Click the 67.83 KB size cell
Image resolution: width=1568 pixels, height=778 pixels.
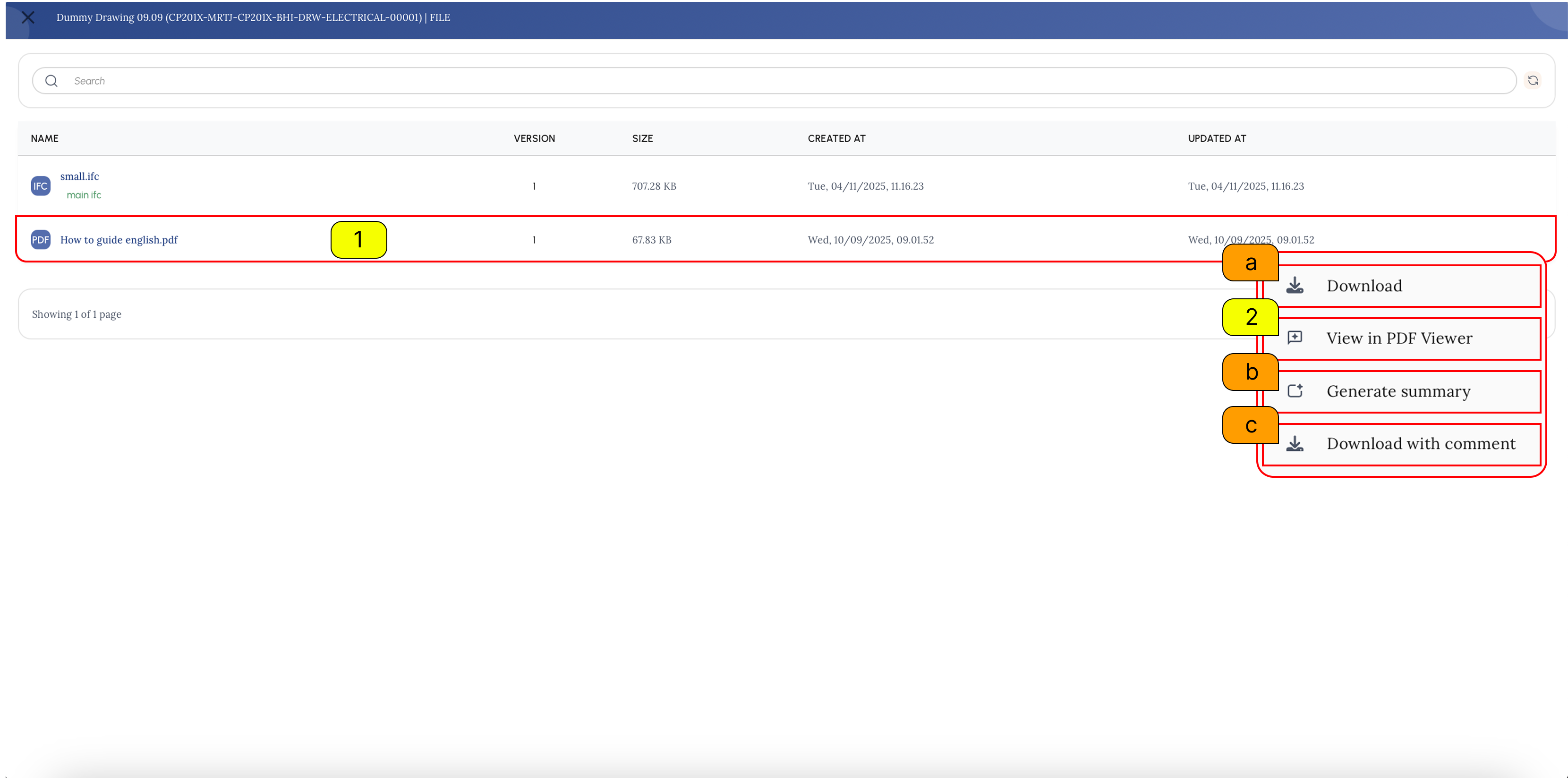[651, 240]
